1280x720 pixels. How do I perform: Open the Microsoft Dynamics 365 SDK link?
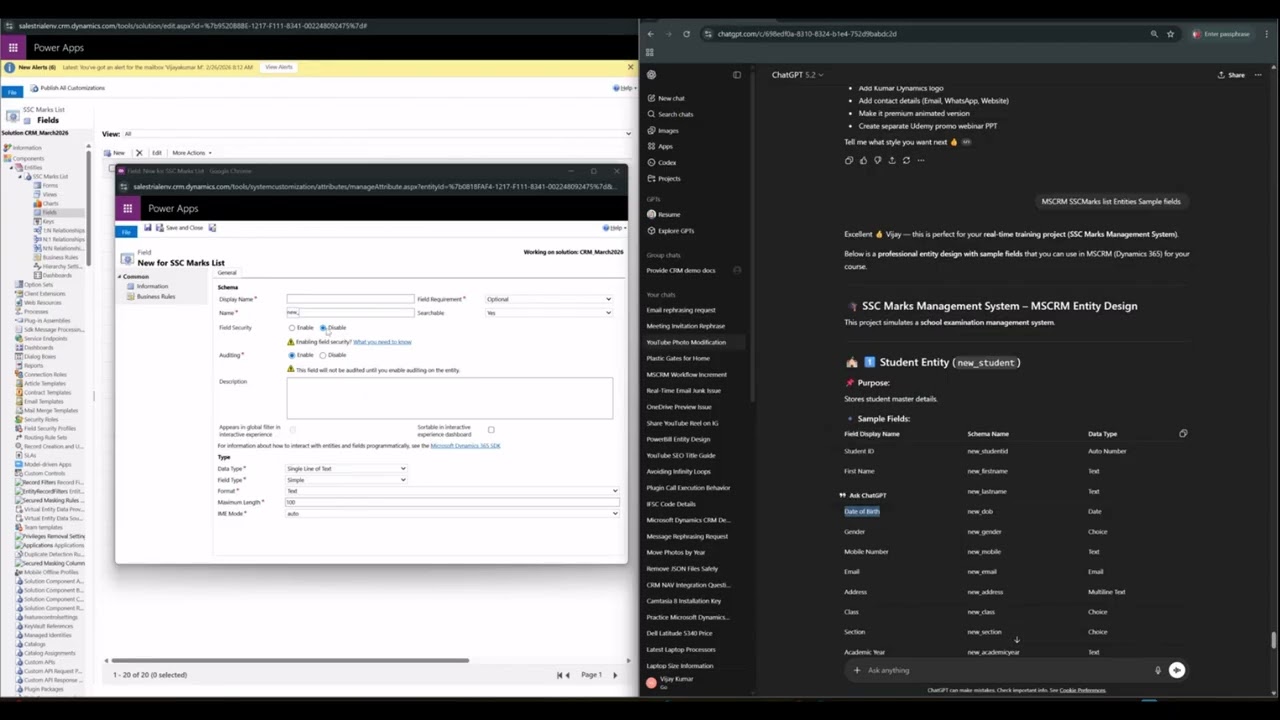point(465,446)
